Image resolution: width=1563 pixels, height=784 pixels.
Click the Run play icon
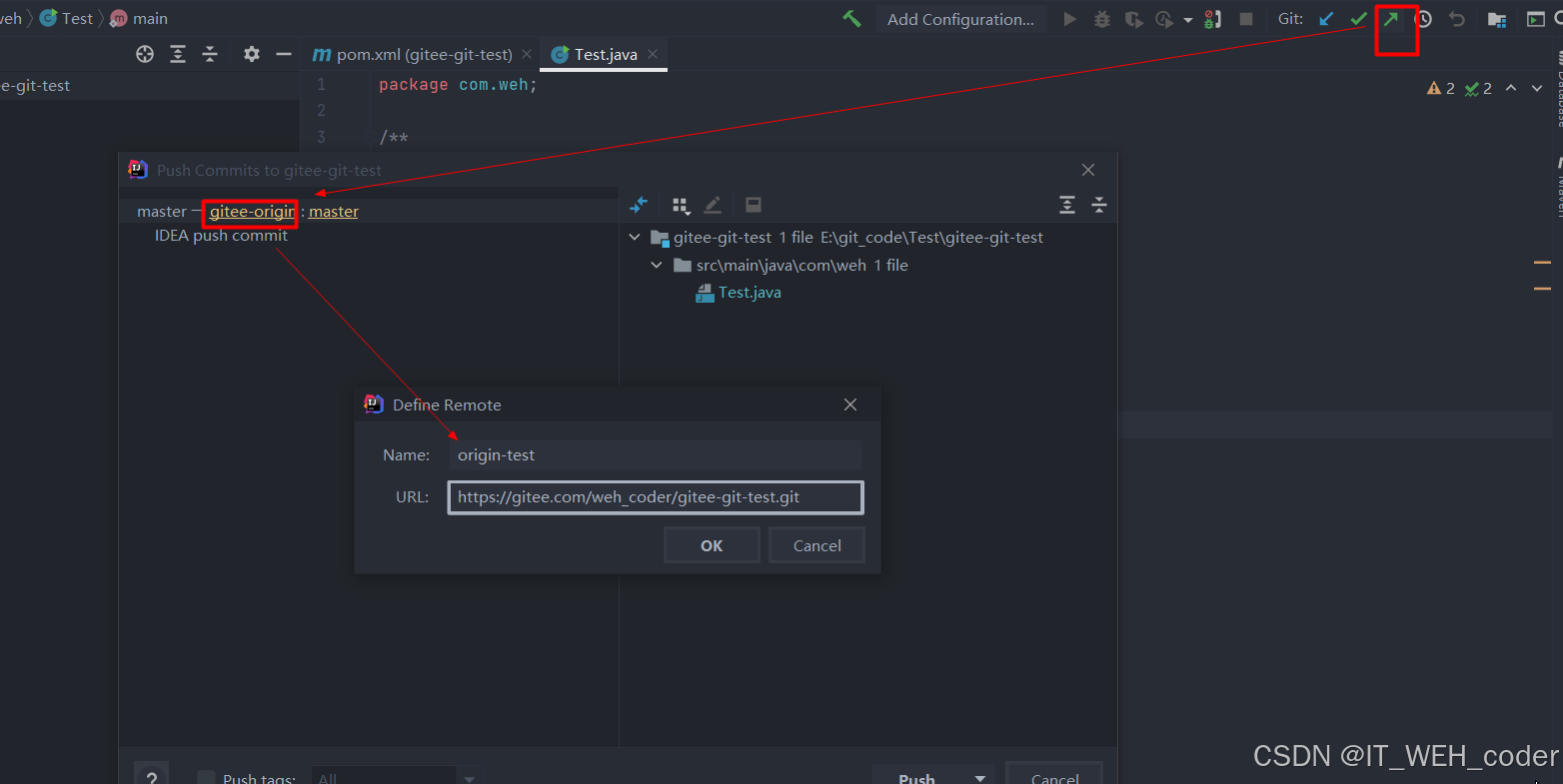point(1070,19)
